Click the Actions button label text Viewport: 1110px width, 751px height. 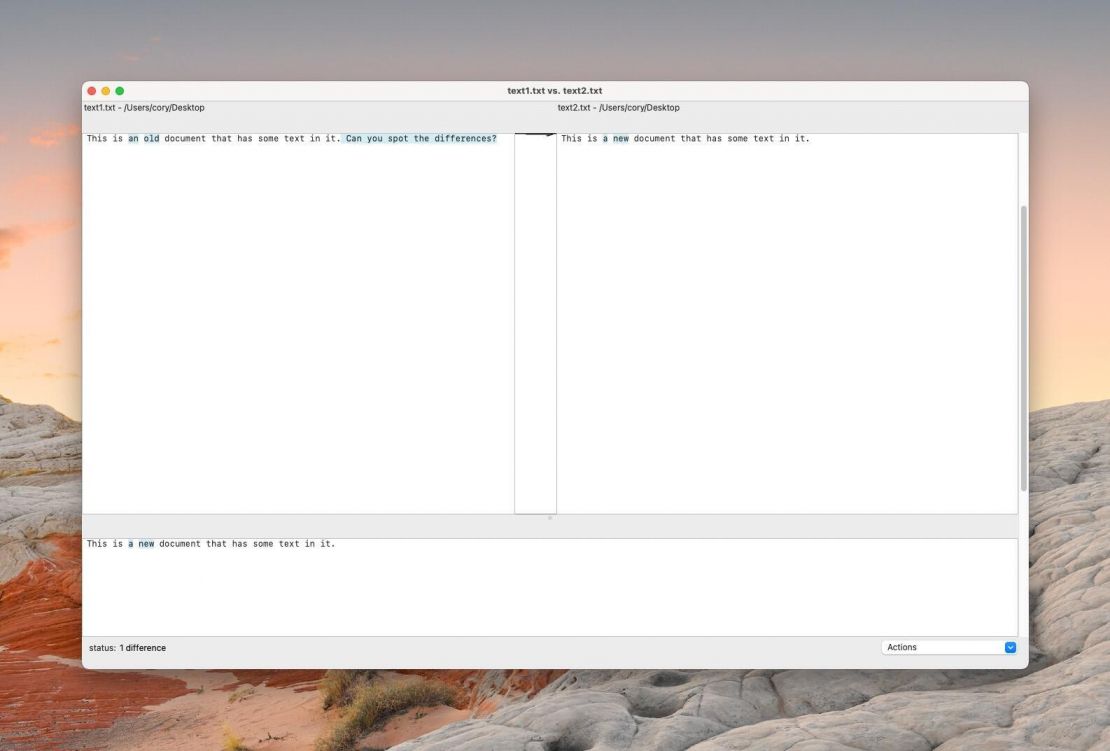pos(901,647)
